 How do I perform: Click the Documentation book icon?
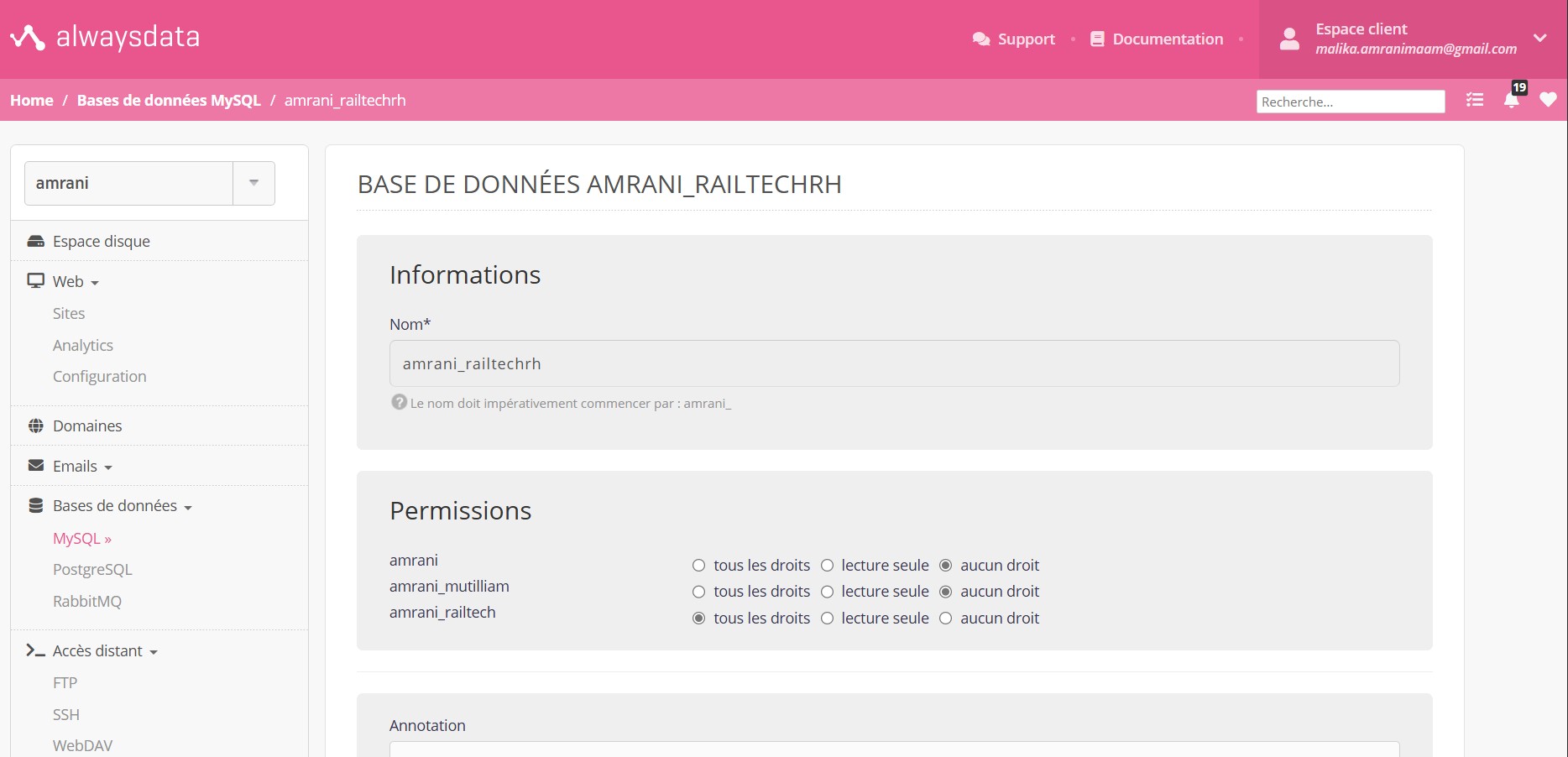1097,39
